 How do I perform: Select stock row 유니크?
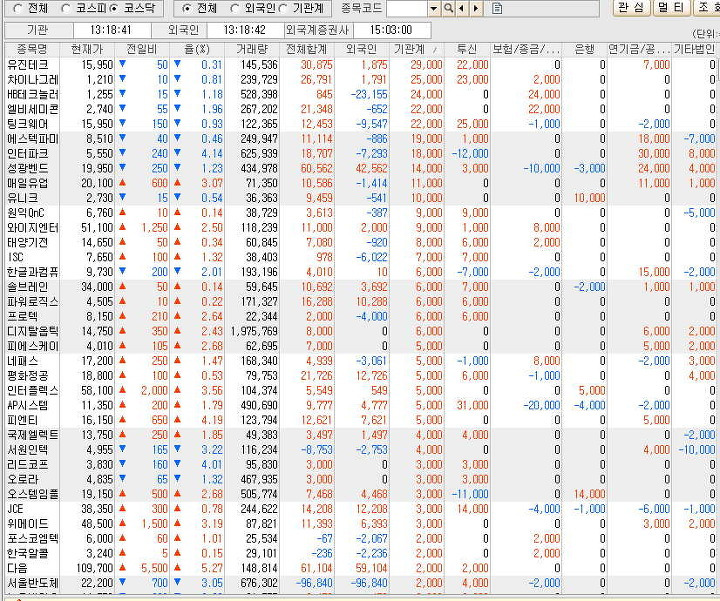360,198
